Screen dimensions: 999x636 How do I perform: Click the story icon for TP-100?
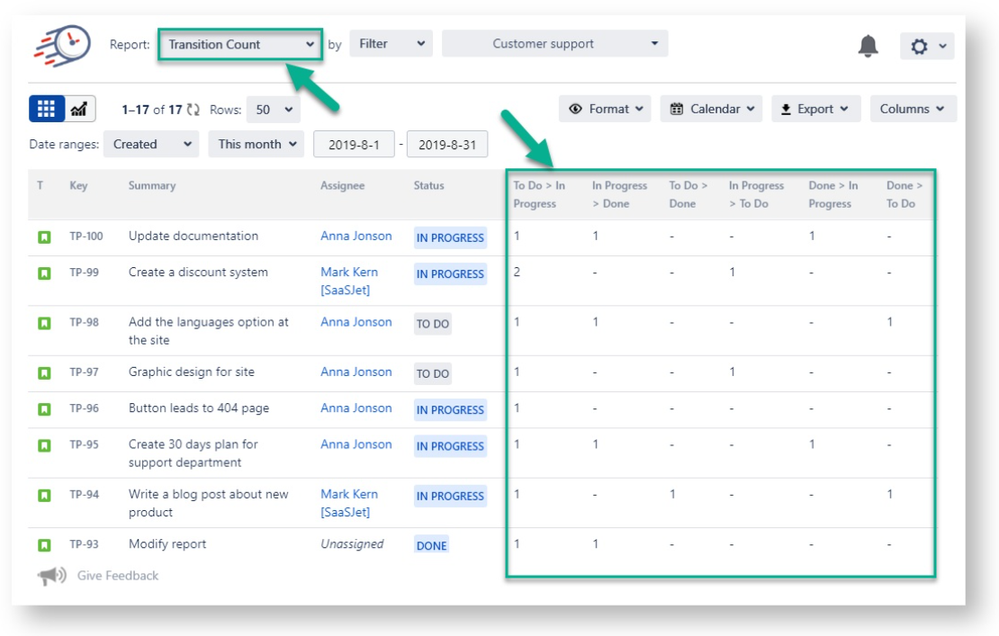tap(44, 237)
